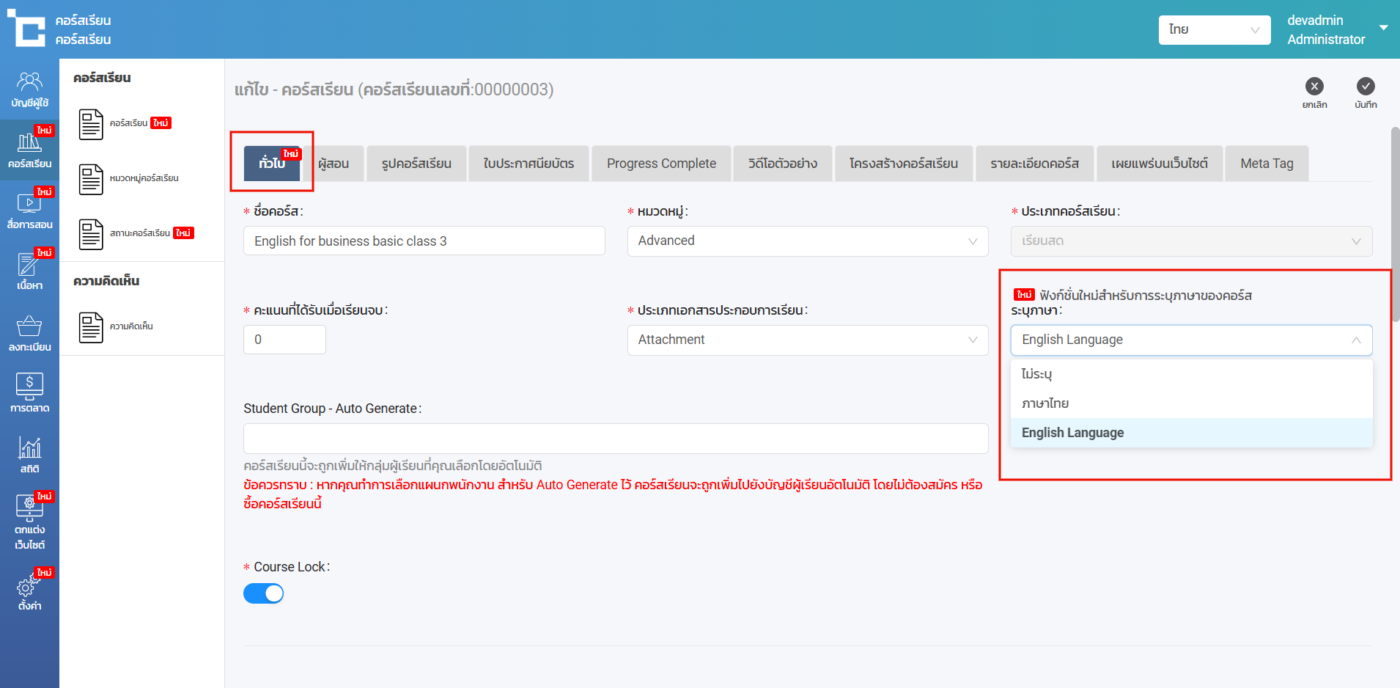The height and width of the screenshot is (688, 1400).
Task: Toggle the Course Lock switch
Action: click(x=264, y=594)
